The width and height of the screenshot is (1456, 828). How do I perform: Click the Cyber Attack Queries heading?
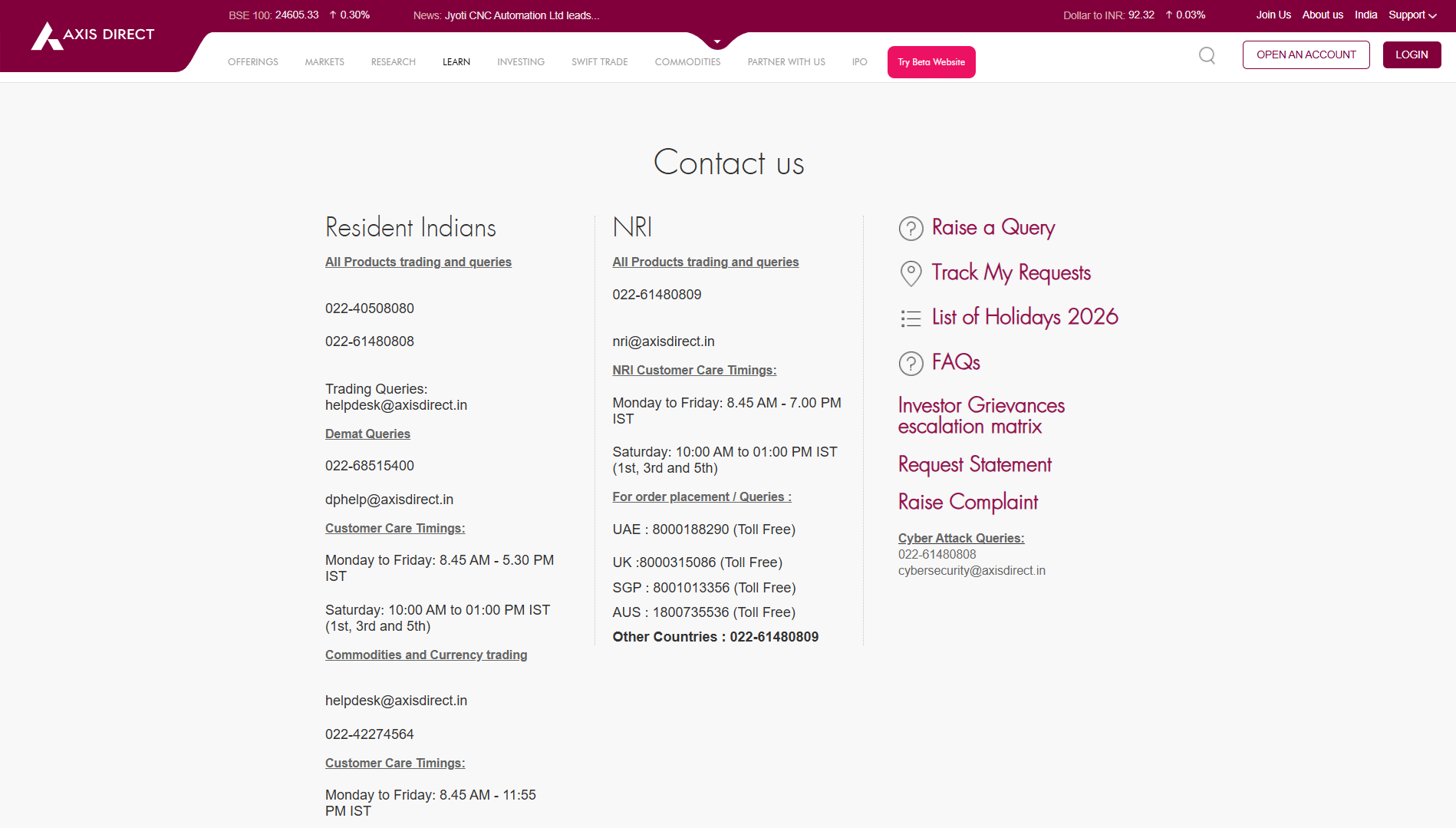coord(961,539)
